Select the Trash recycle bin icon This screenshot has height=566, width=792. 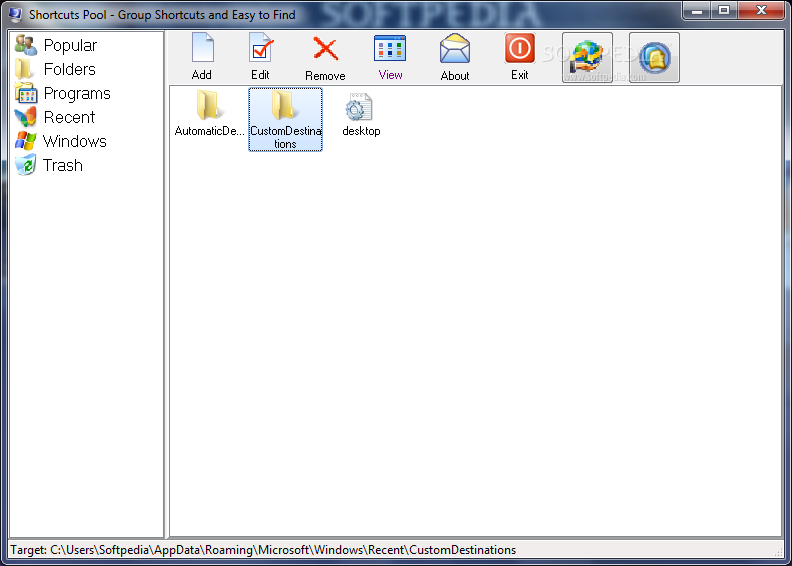click(25, 165)
